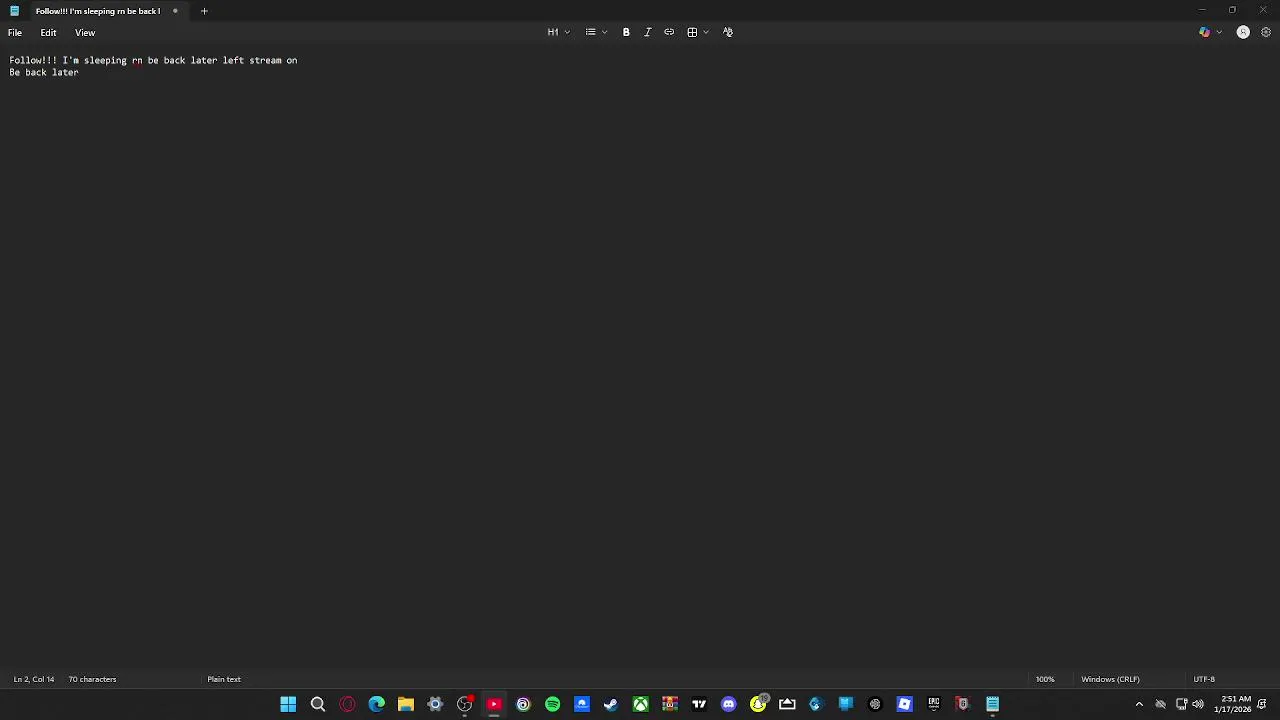Toggle bold formatting in Notepad toolbar
The image size is (1280, 720).
(626, 32)
